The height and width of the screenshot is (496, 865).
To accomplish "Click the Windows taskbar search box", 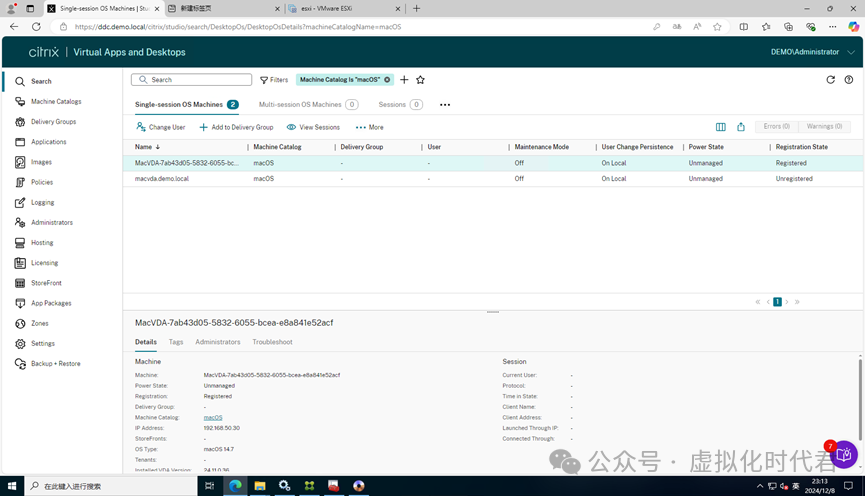I will click(111, 486).
